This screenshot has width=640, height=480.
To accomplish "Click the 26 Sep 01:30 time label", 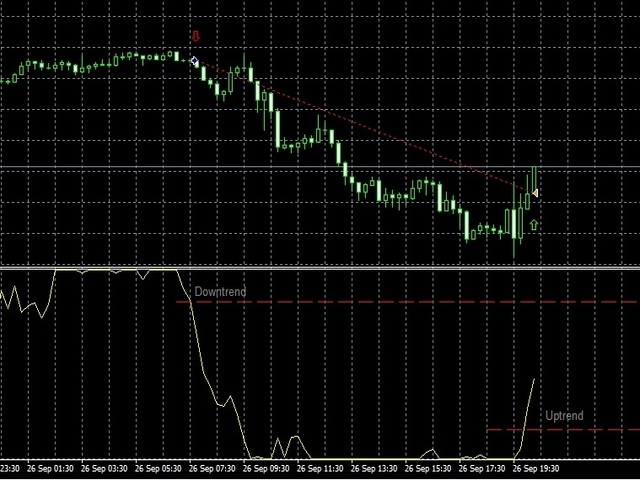I will coord(50,469).
